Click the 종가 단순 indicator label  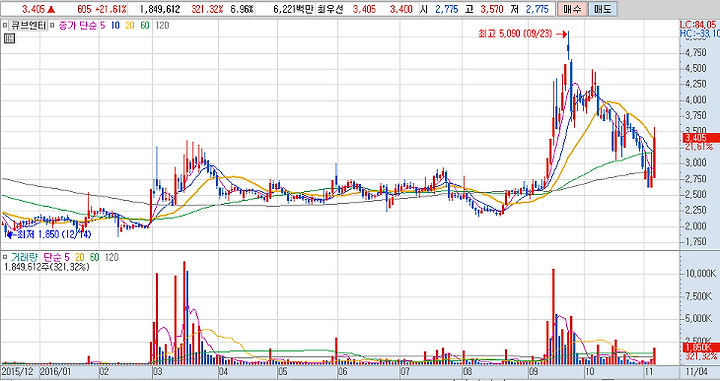tap(77, 26)
